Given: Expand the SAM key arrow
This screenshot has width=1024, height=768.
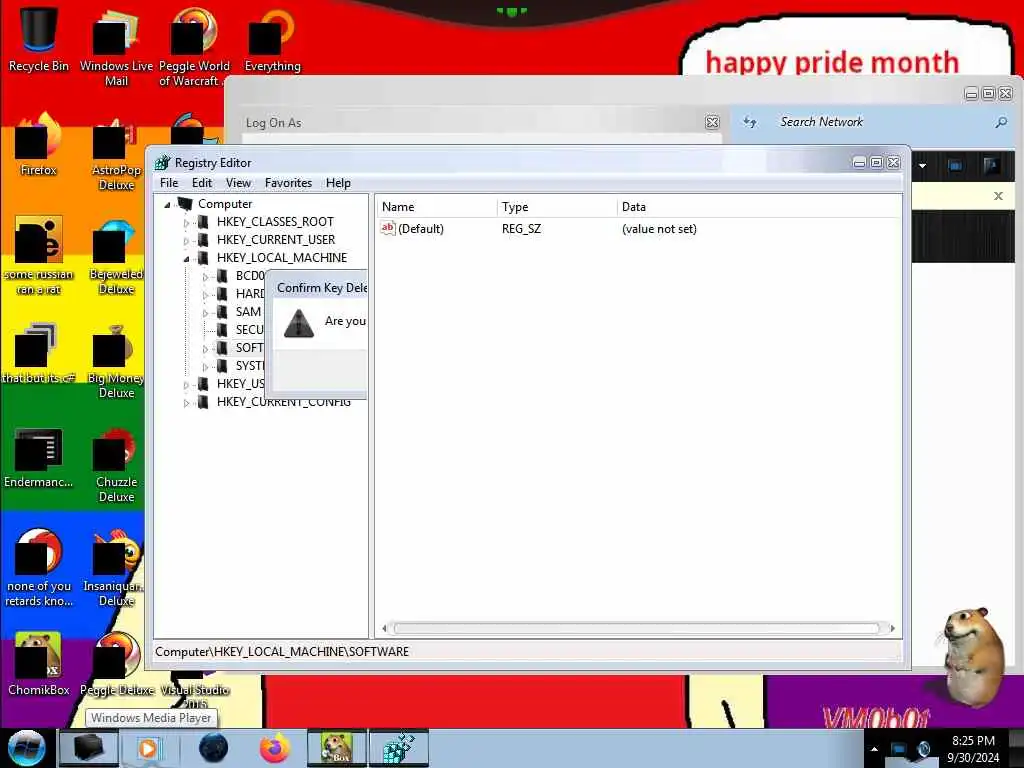Looking at the screenshot, I should tap(205, 313).
